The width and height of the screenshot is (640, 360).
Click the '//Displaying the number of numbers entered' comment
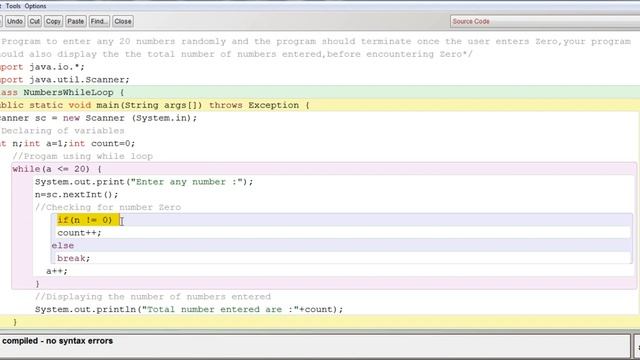click(153, 297)
